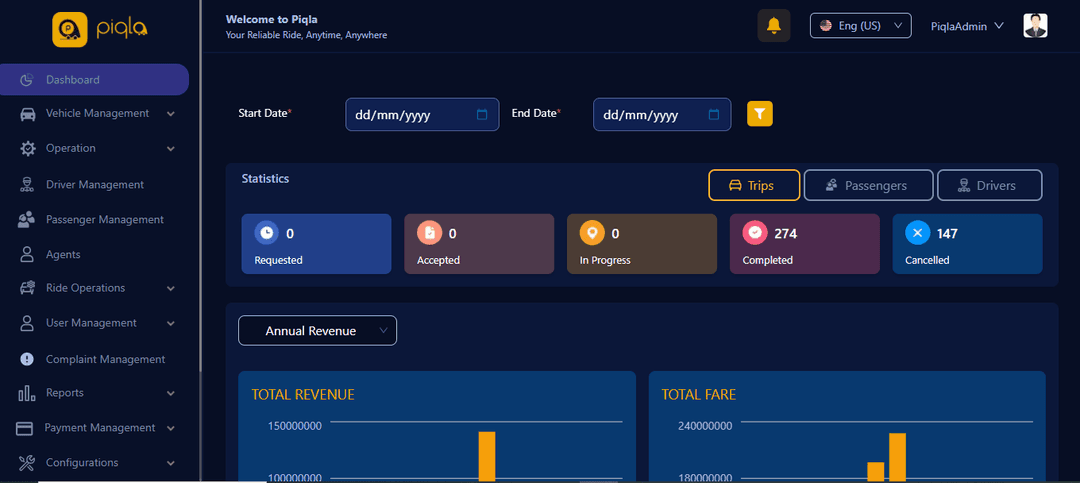Click the yellow filter icon button
The width and height of the screenshot is (1080, 483).
coord(760,114)
